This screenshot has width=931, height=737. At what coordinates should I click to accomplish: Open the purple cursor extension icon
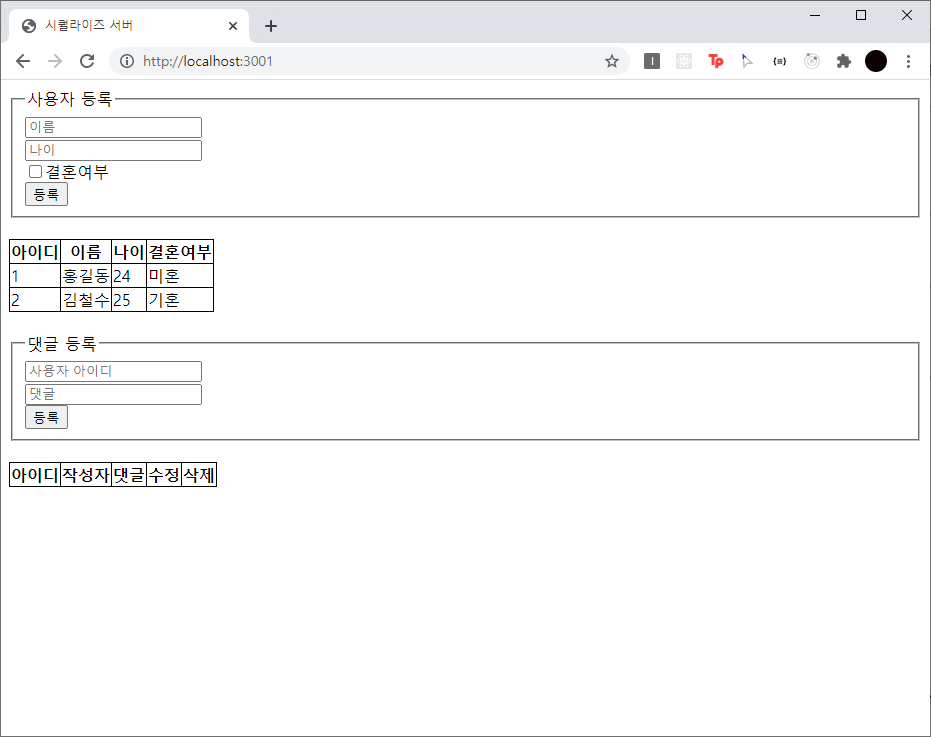748,61
